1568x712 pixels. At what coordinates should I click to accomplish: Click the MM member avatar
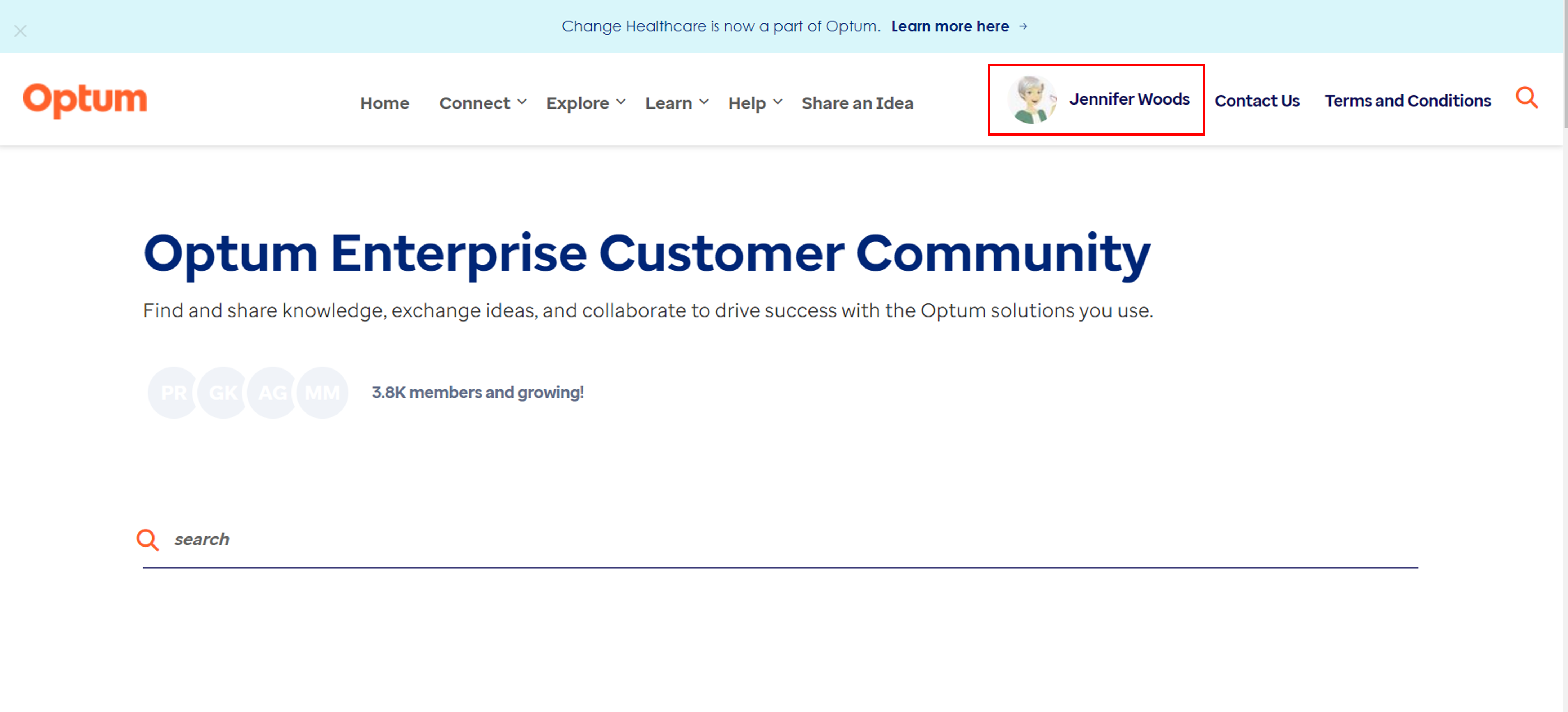(322, 393)
